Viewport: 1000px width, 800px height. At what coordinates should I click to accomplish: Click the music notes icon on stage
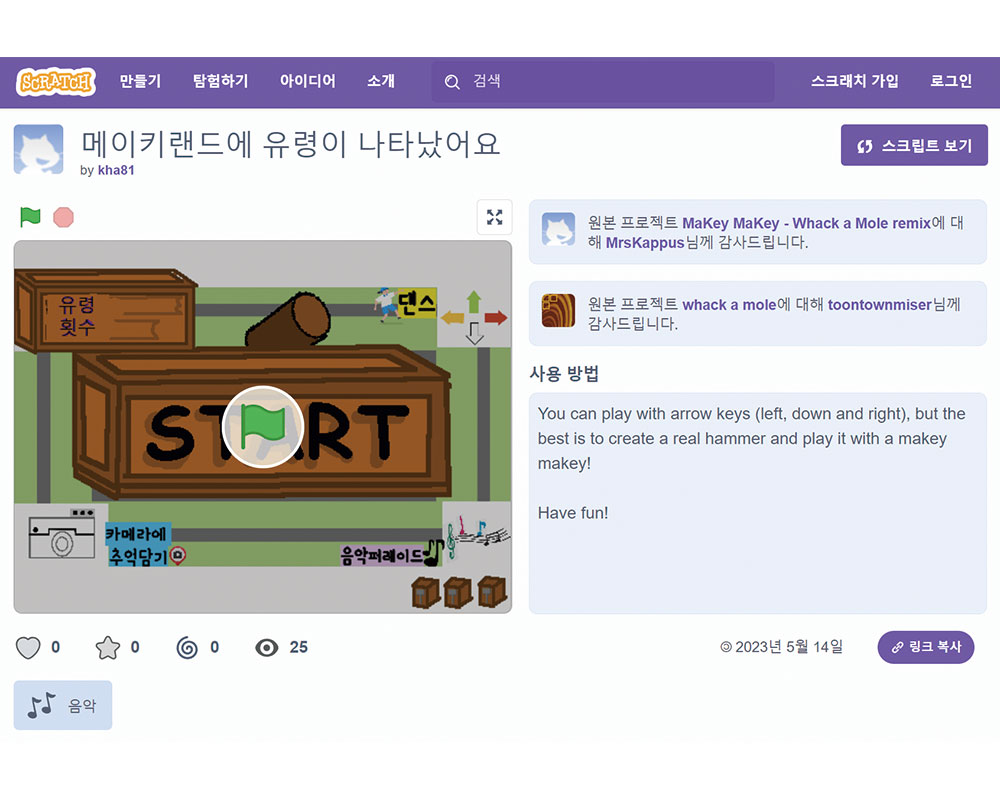pyautogui.click(x=477, y=535)
